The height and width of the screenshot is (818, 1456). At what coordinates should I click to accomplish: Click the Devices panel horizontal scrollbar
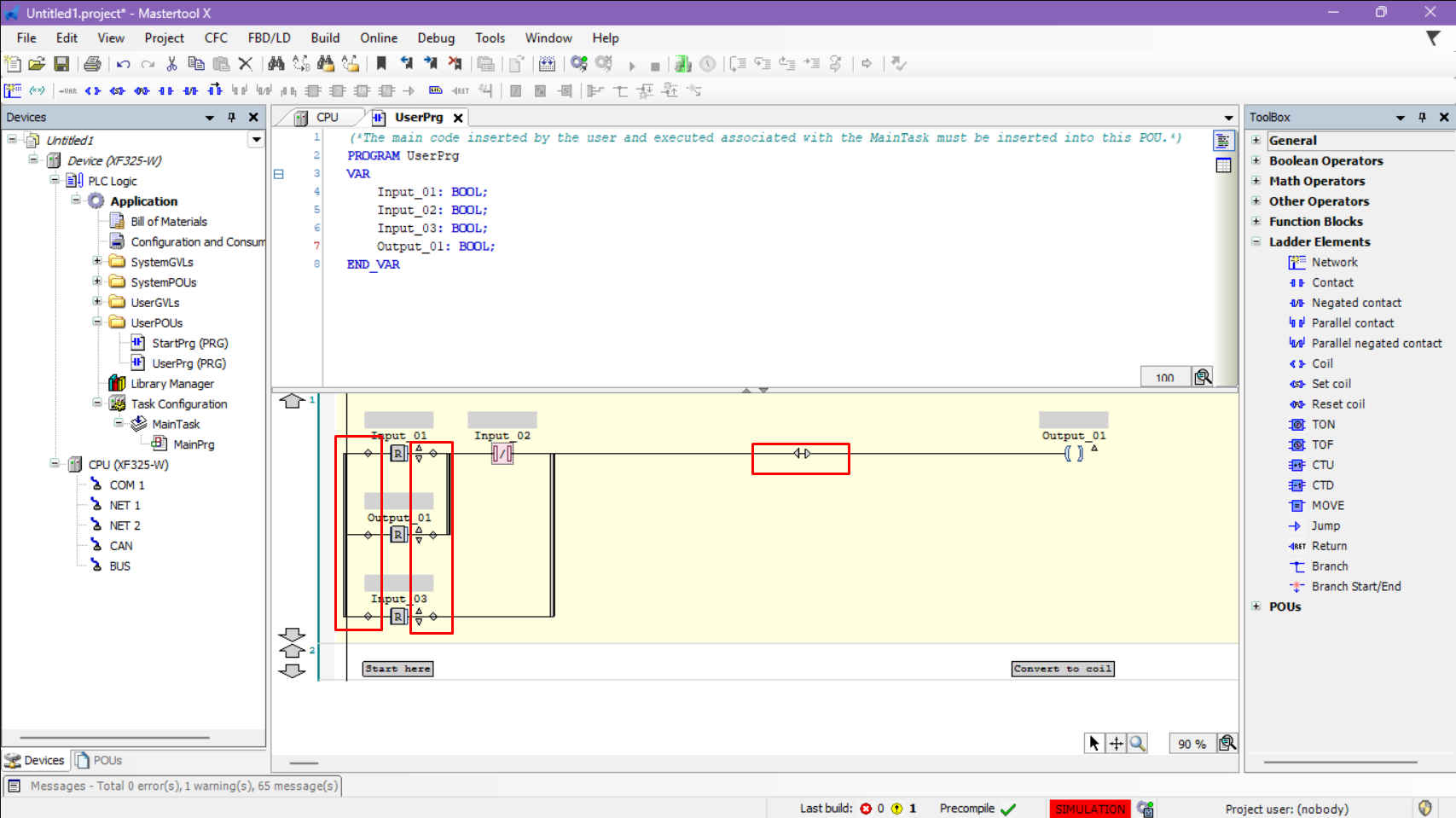(114, 738)
